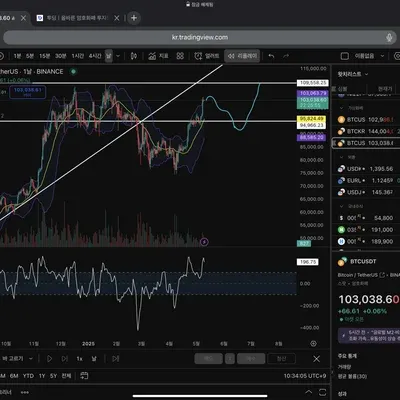
Task: Select the 4-hour timeframe
Action: 95,56
